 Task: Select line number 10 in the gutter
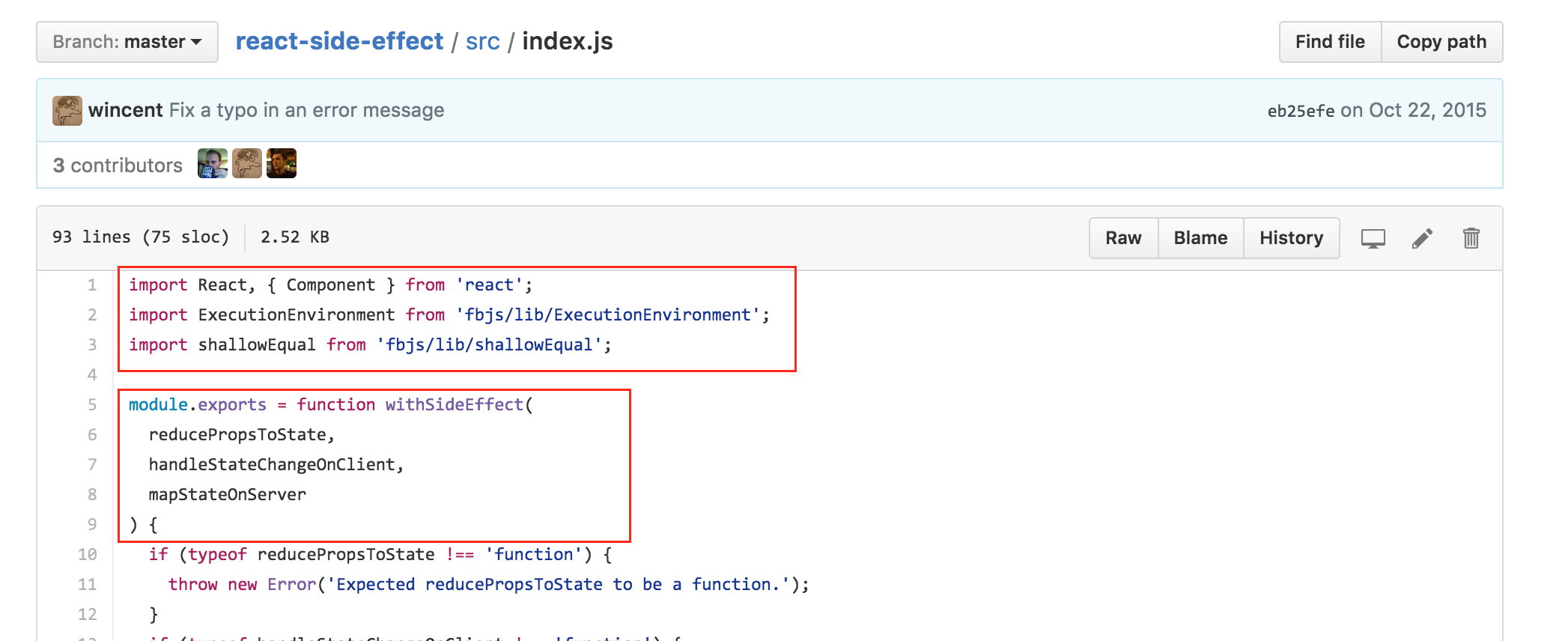pos(88,554)
